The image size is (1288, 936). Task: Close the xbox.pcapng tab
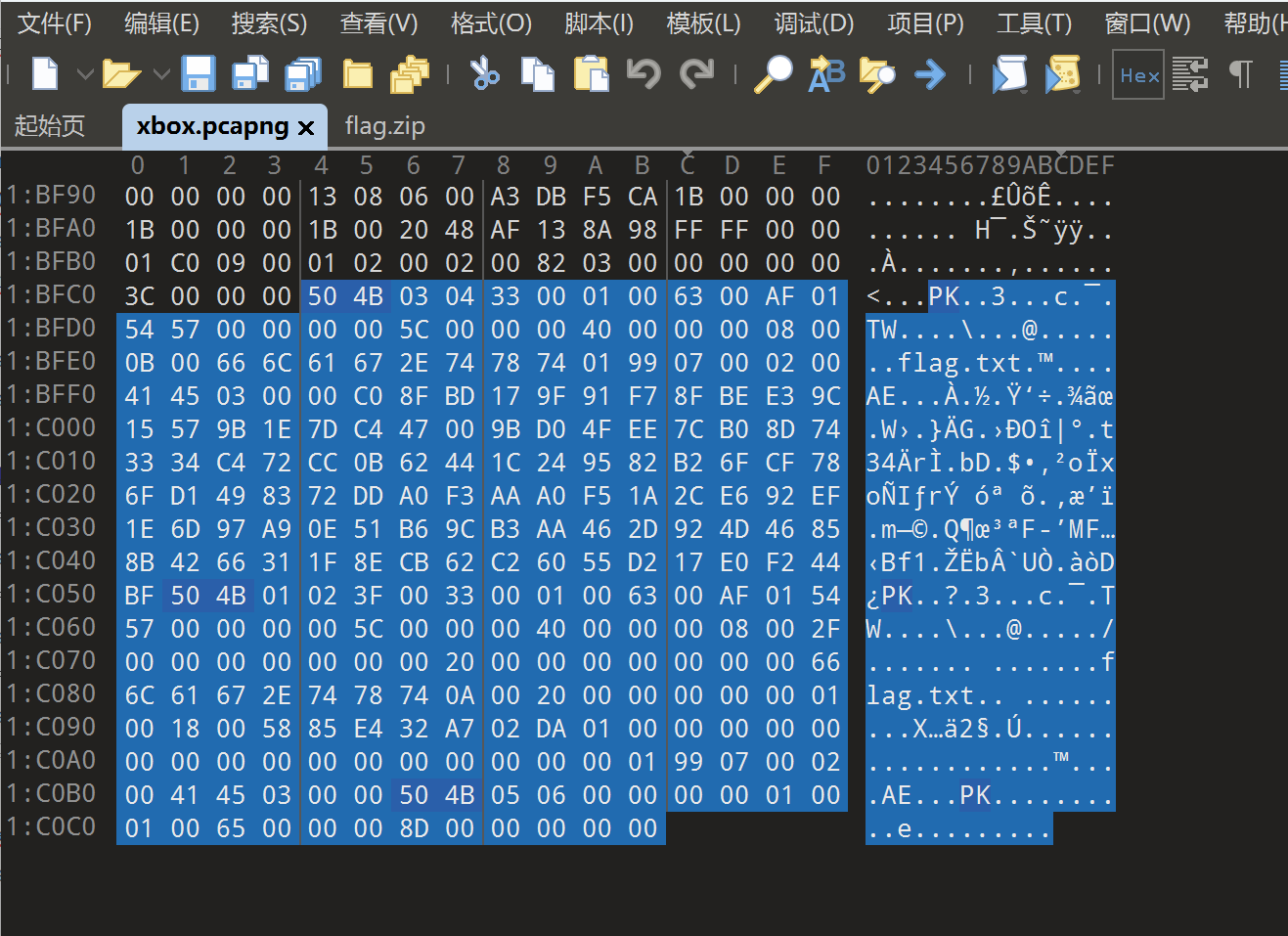coord(306,127)
